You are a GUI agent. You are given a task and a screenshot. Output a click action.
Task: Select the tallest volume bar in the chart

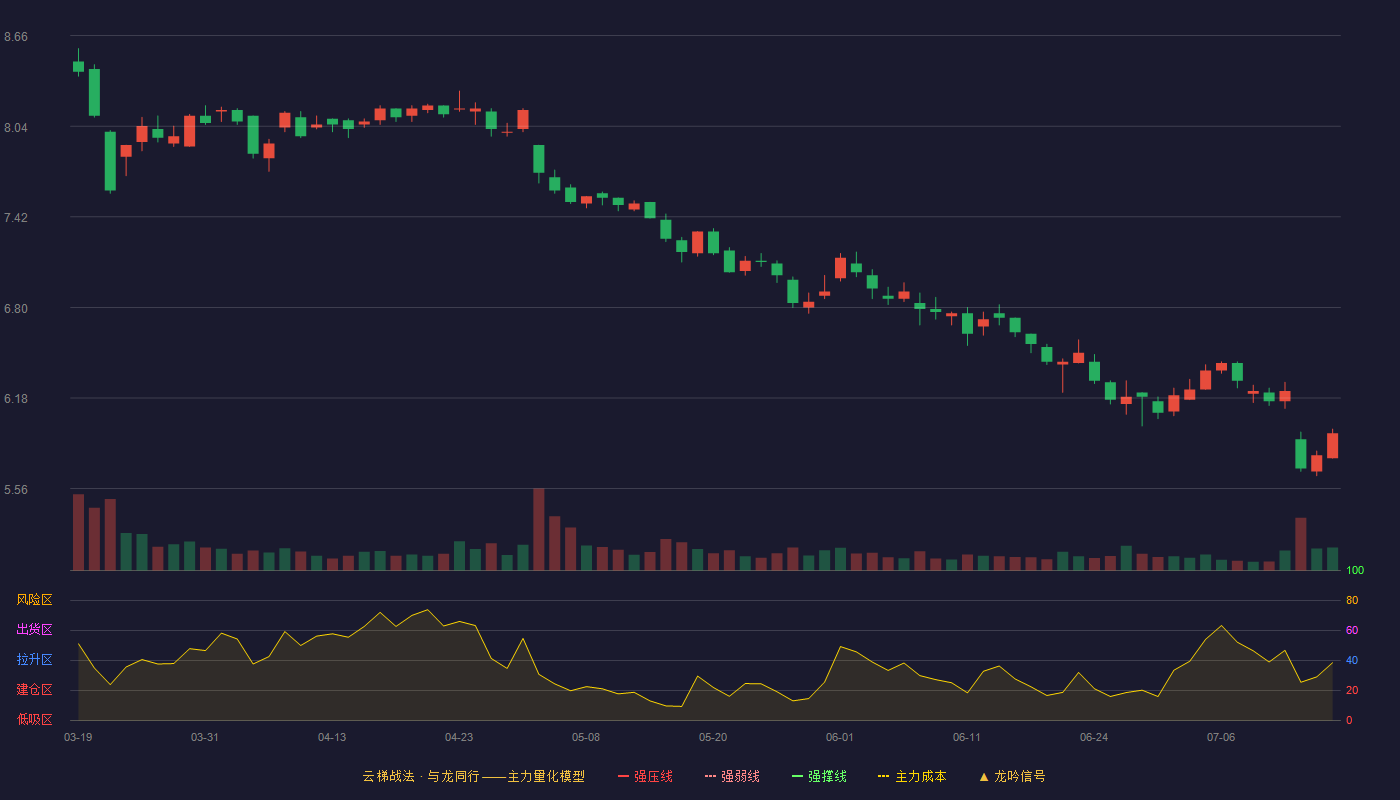(539, 529)
